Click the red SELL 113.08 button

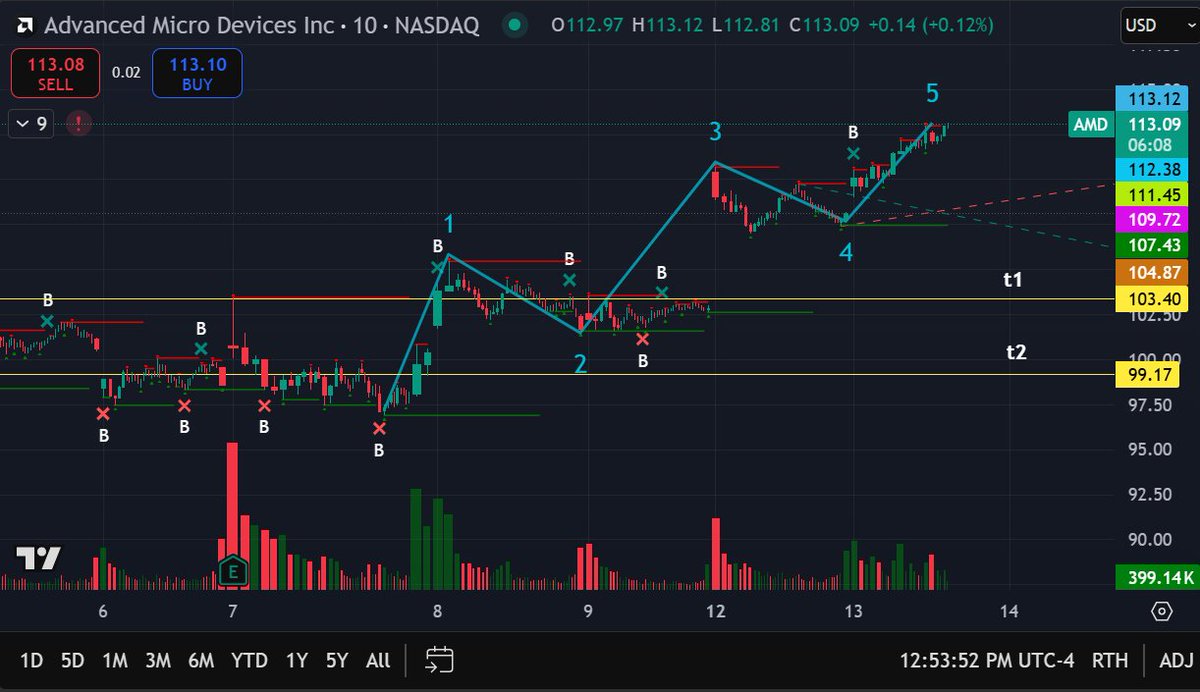coord(55,75)
